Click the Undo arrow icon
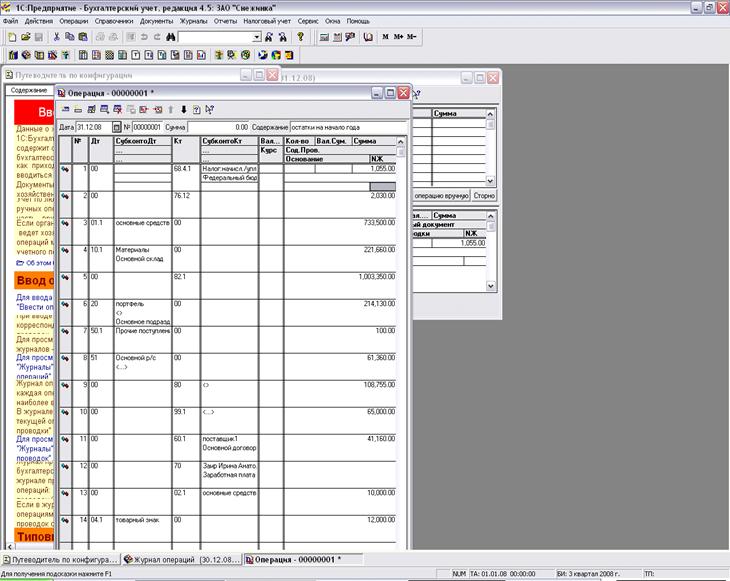730x581 pixels. [x=144, y=37]
